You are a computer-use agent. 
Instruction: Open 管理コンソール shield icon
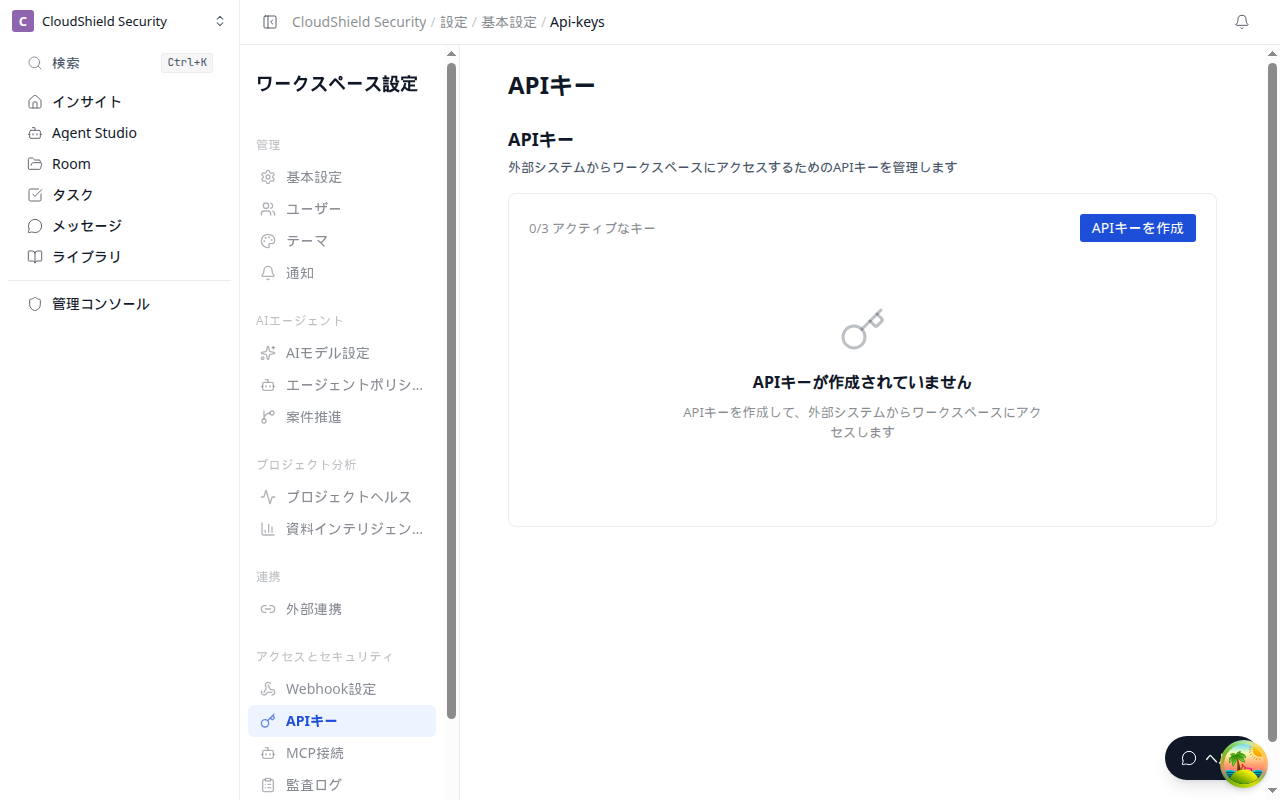click(x=35, y=304)
